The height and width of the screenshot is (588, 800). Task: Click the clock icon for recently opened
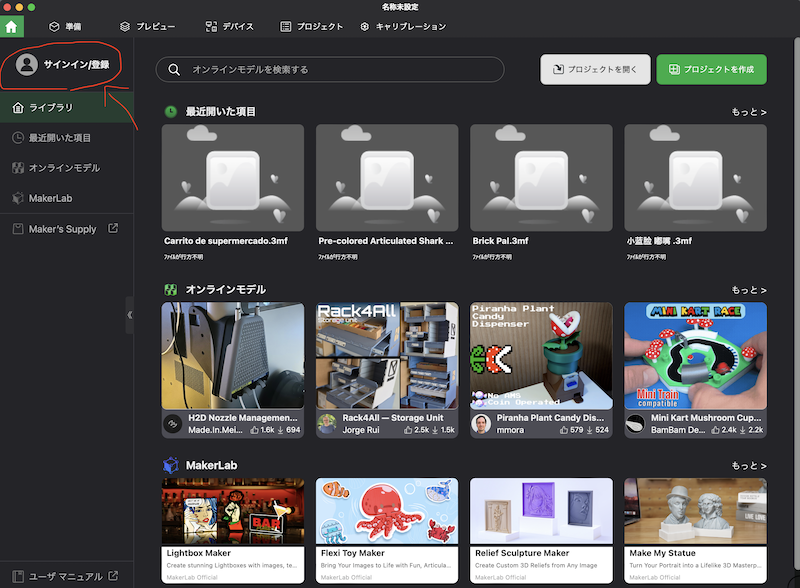(x=18, y=137)
